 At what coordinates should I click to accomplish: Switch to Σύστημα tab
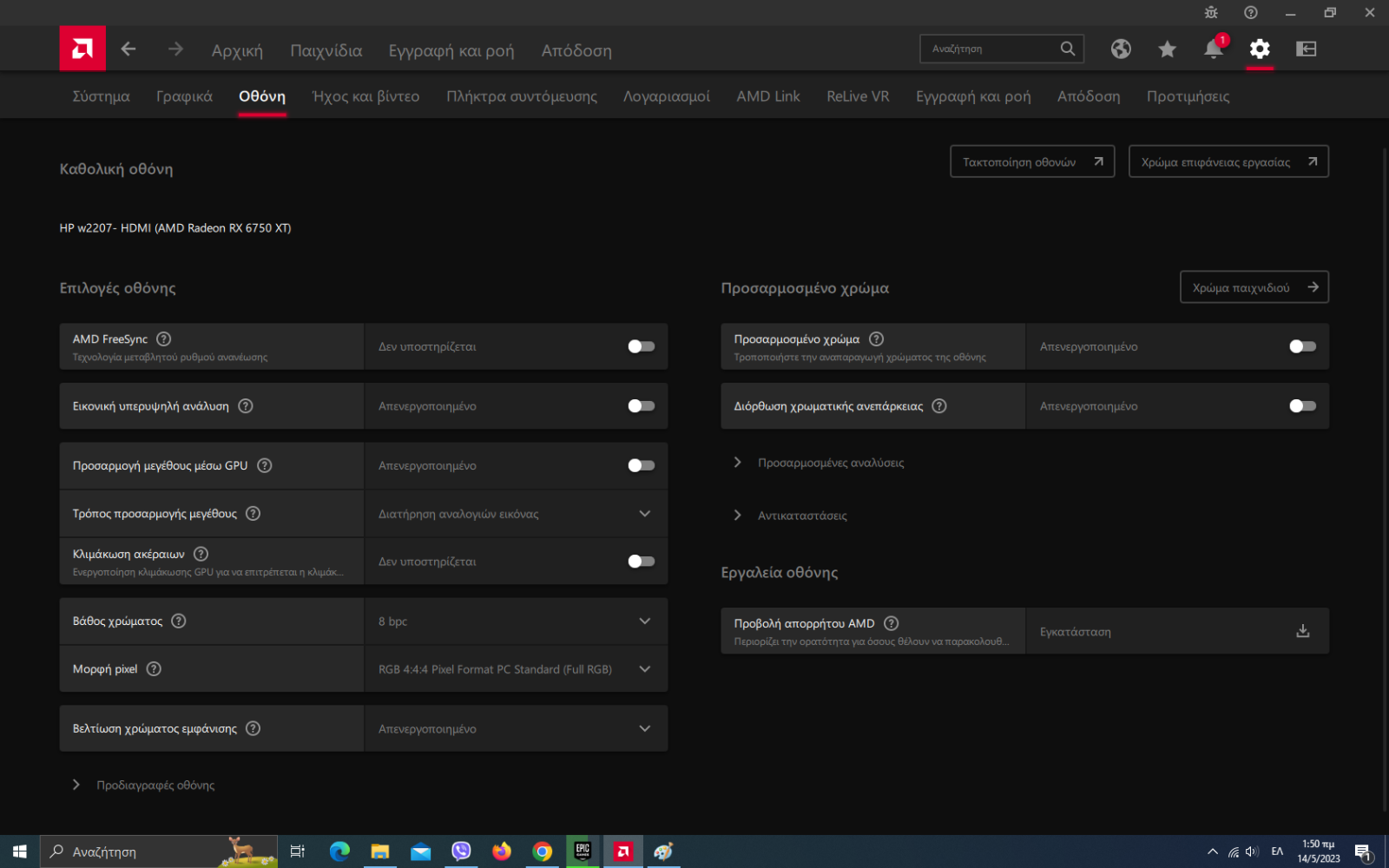click(x=101, y=96)
